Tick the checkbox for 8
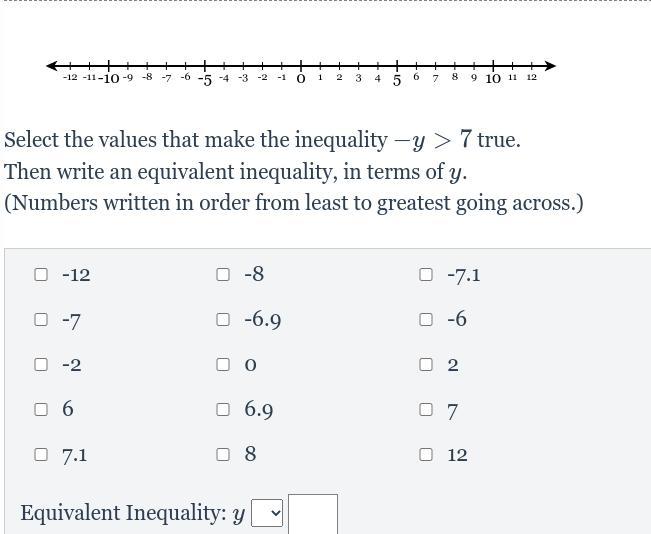651x534 pixels. 223,454
